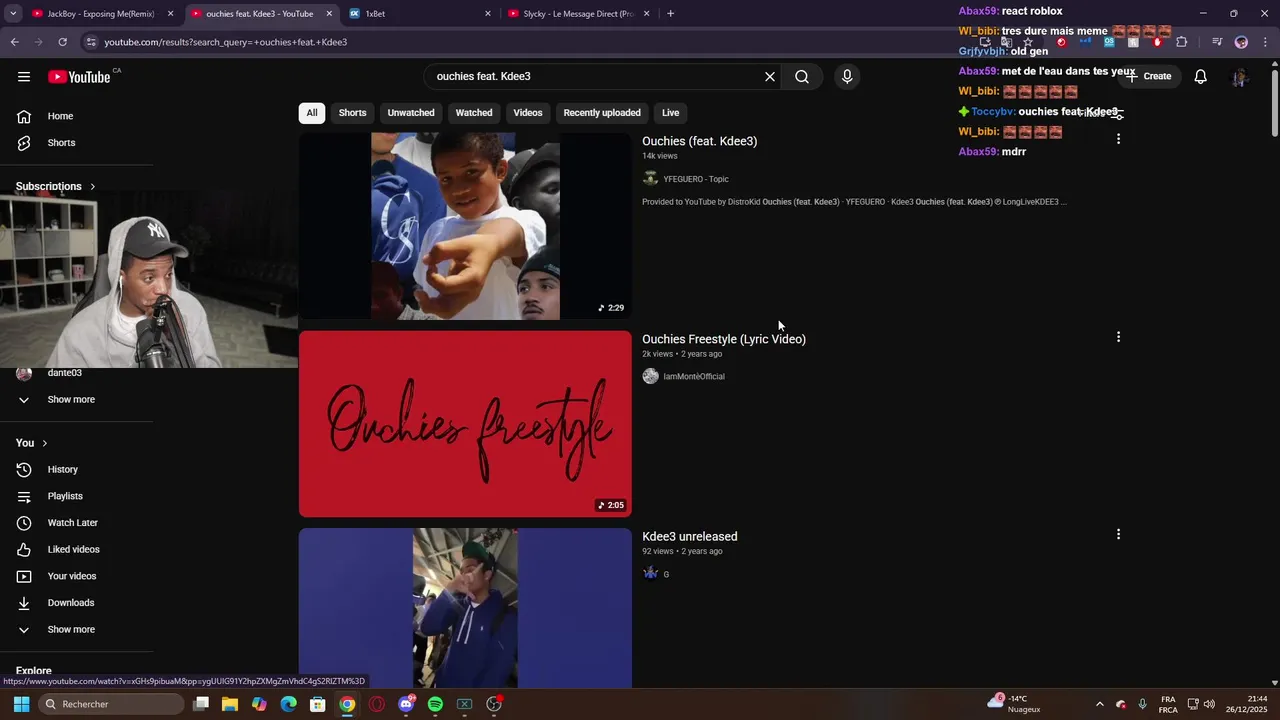Filter results by Shorts chip
This screenshot has height=720, width=1280.
pos(352,113)
